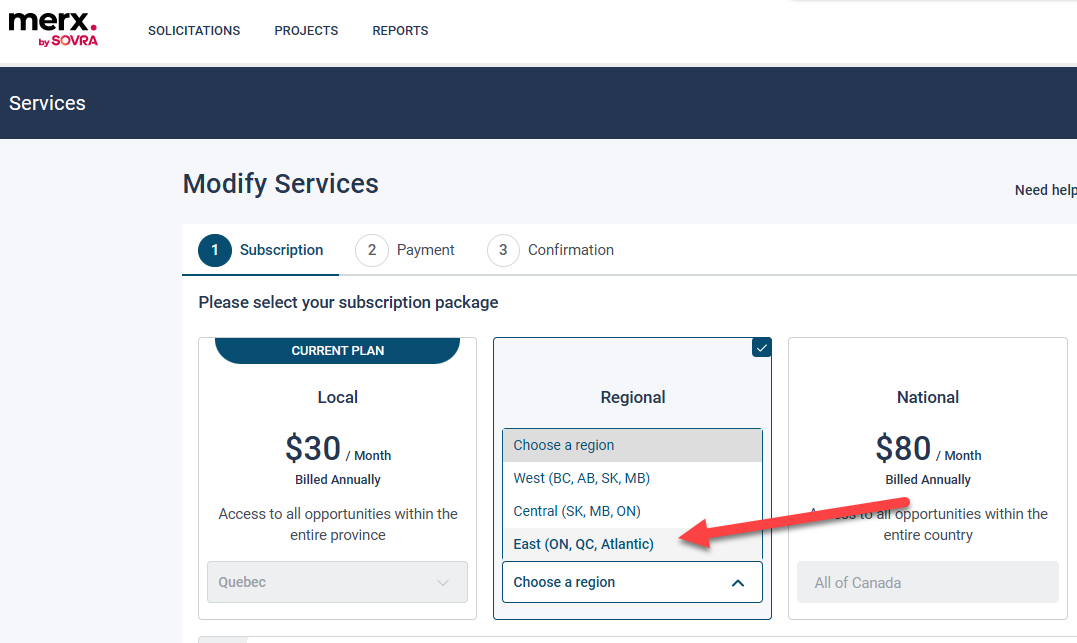The image size is (1077, 643).
Task: Select the National plan card
Action: (927, 478)
